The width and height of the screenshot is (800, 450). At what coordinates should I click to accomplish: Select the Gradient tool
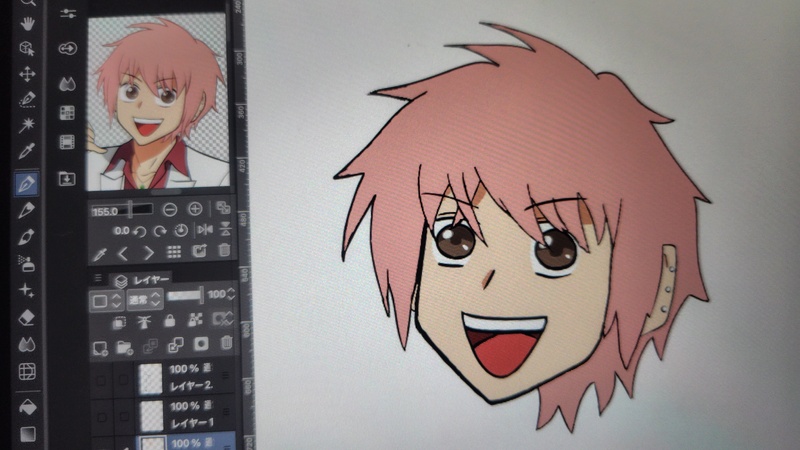click(x=28, y=434)
